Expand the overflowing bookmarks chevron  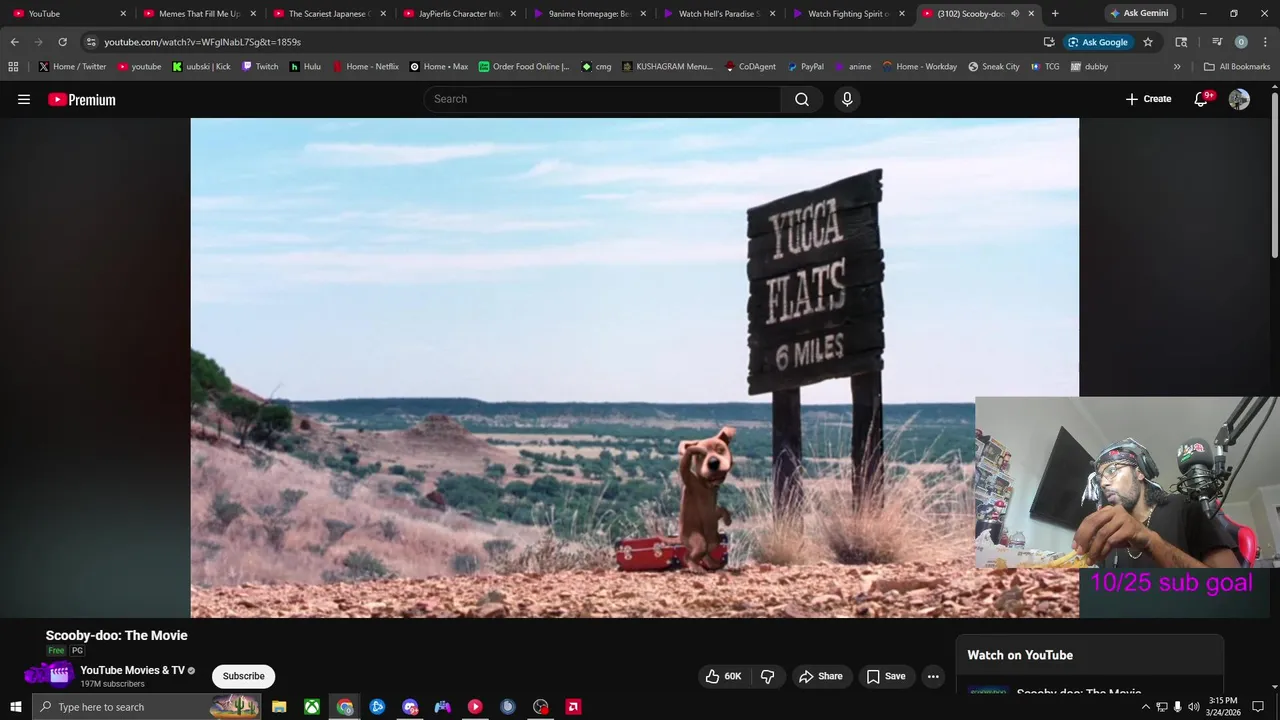click(1177, 66)
